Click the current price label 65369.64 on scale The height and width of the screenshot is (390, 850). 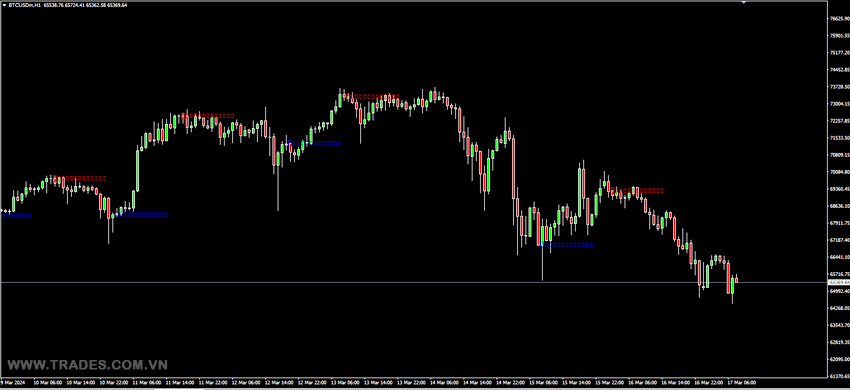839,282
